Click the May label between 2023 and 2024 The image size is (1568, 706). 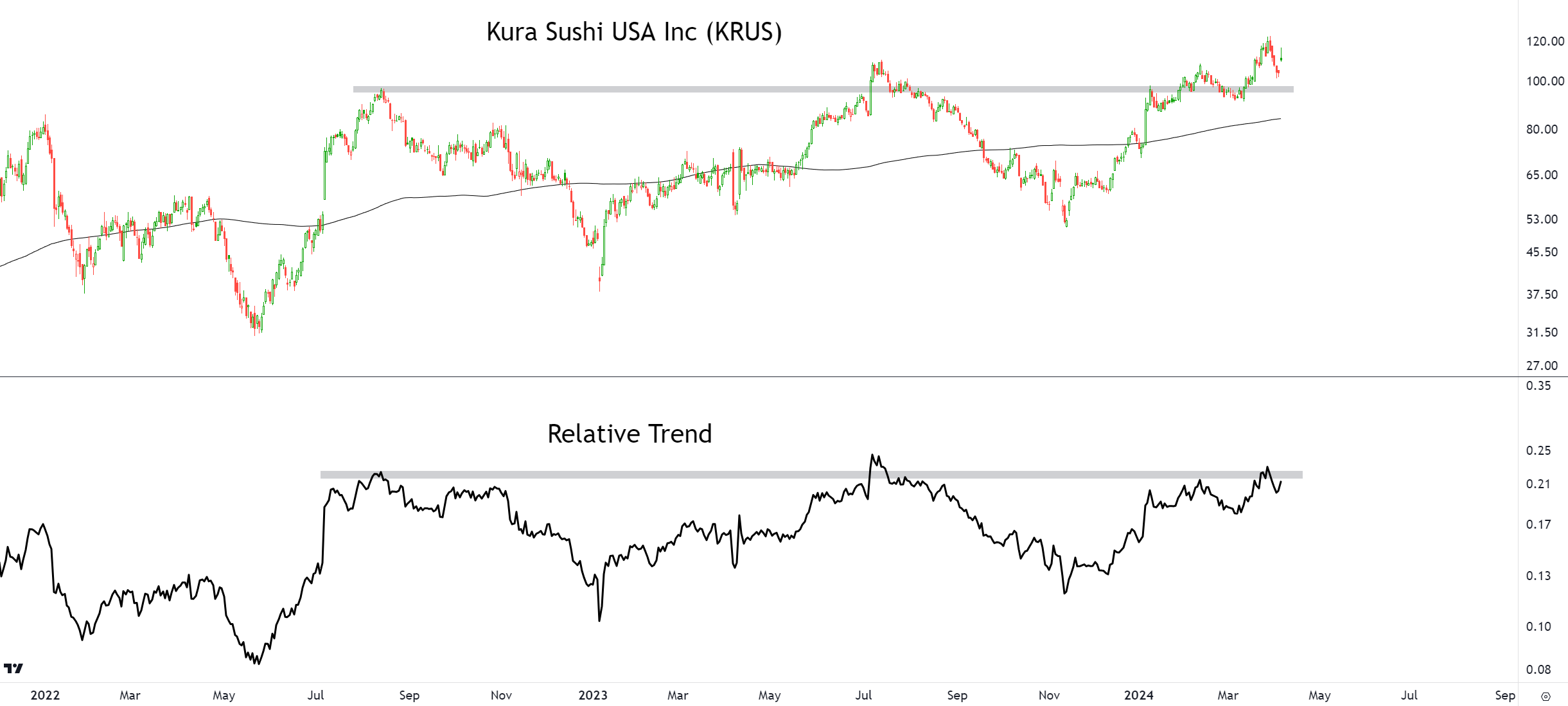(770, 695)
